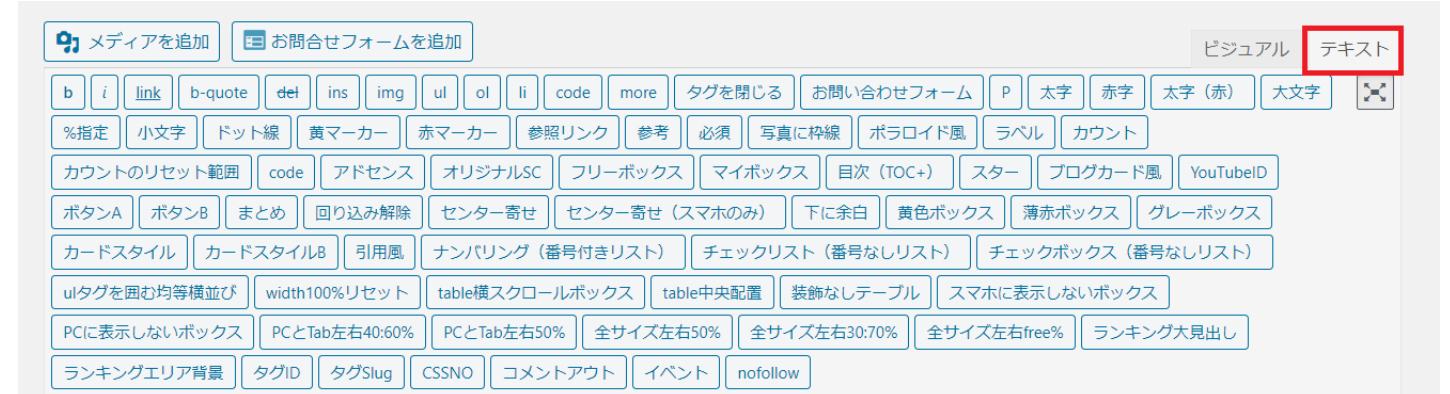The height and width of the screenshot is (394, 1450).
Task: Insert a link quicktag
Action: 148,93
